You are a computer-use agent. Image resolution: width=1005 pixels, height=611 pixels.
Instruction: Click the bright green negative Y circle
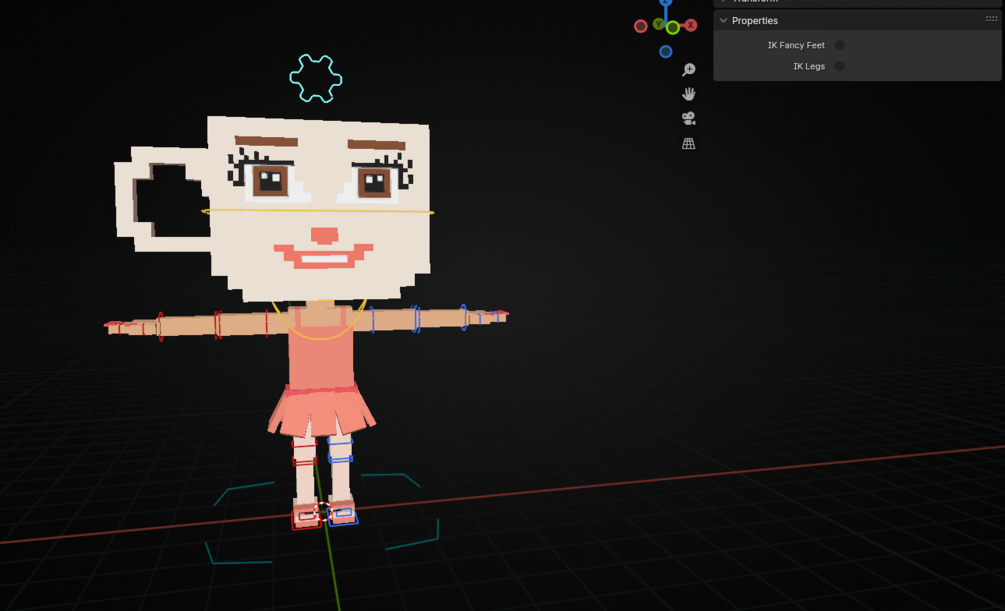[672, 28]
